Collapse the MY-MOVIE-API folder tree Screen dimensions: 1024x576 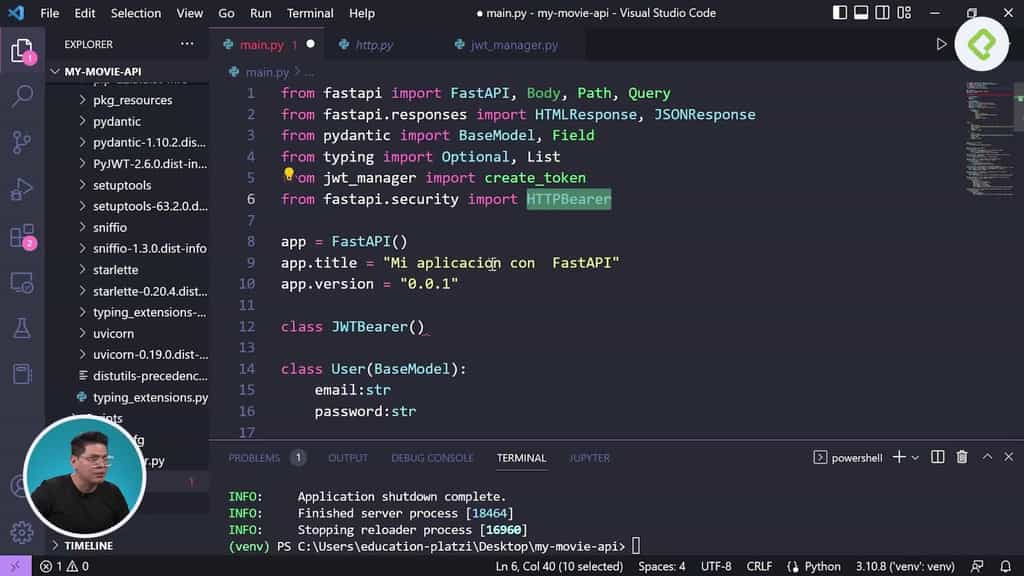tap(55, 71)
